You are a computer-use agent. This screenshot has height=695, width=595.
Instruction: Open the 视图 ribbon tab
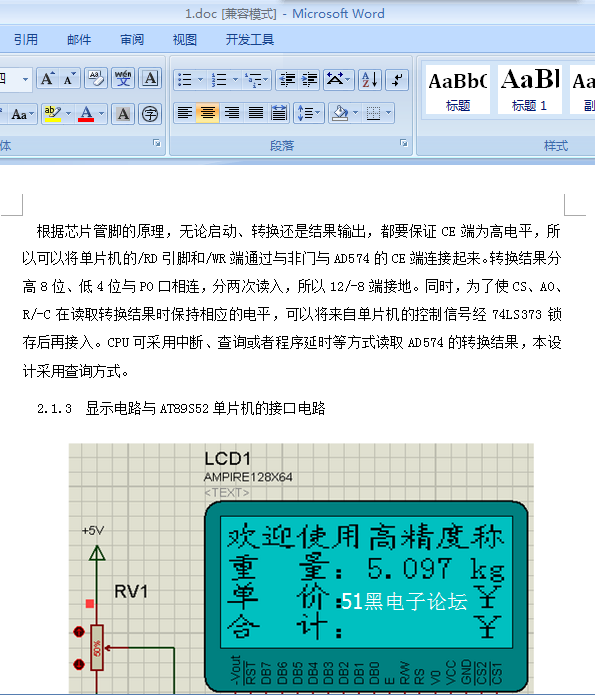click(x=185, y=40)
